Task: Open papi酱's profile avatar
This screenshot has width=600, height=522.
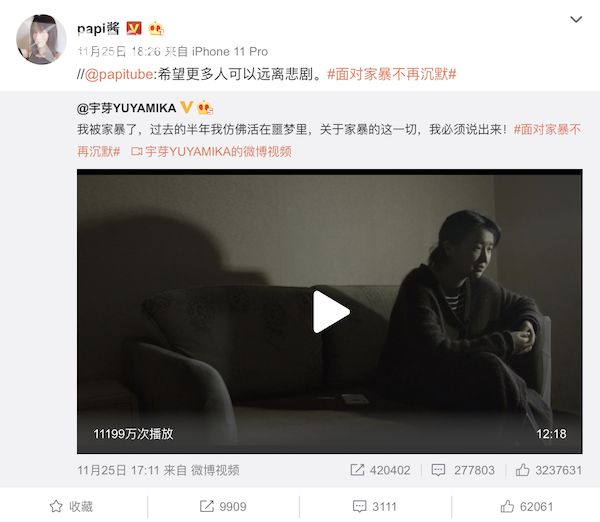Action: (41, 39)
